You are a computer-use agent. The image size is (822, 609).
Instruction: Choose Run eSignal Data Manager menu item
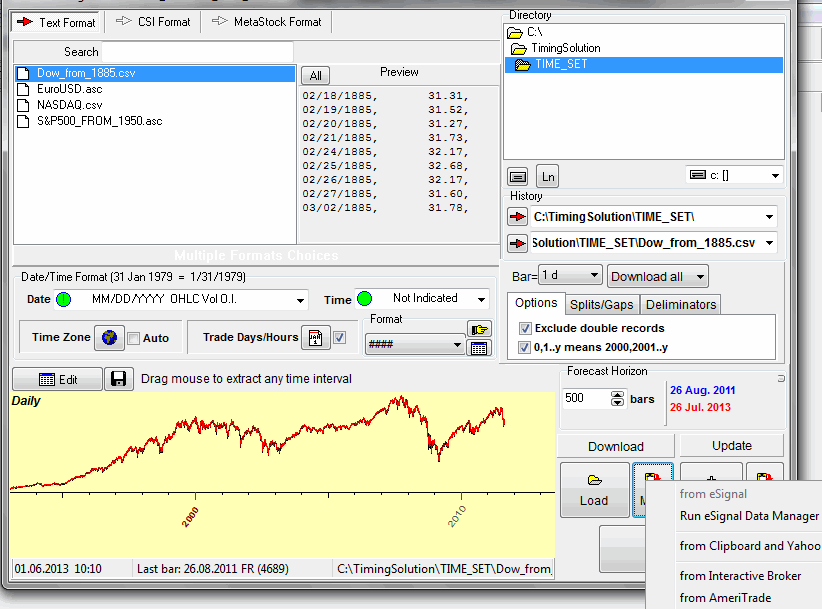pos(749,516)
